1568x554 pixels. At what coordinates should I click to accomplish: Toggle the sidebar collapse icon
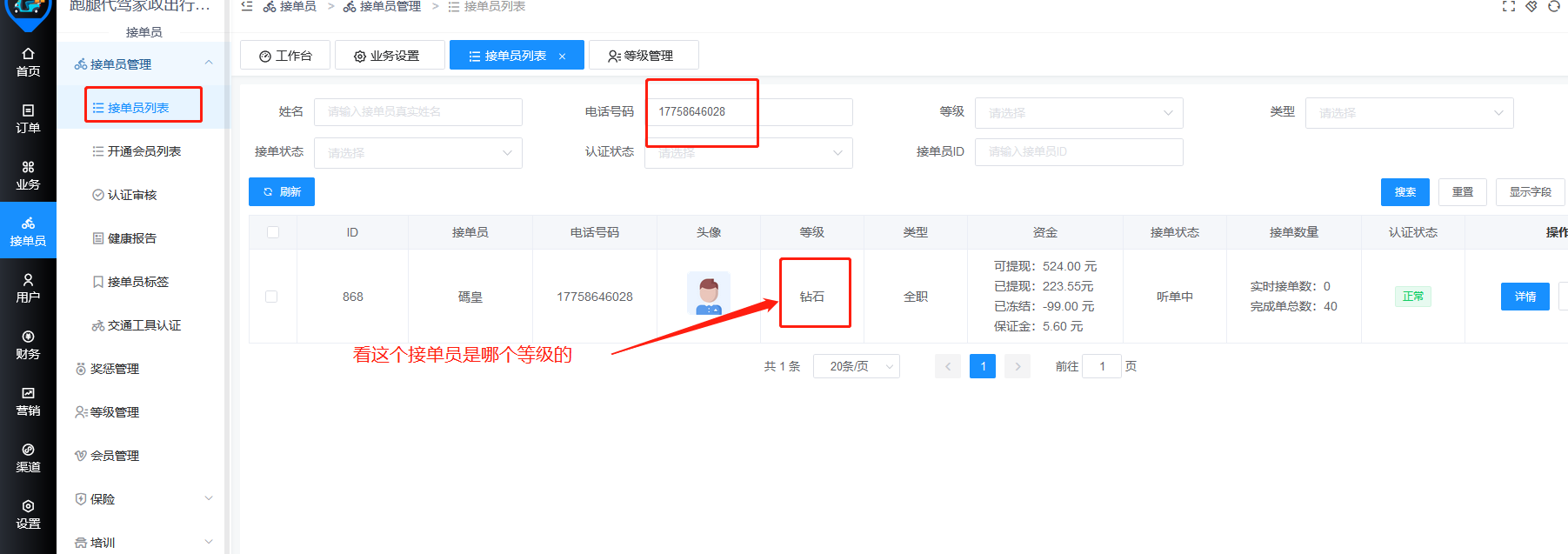click(247, 6)
